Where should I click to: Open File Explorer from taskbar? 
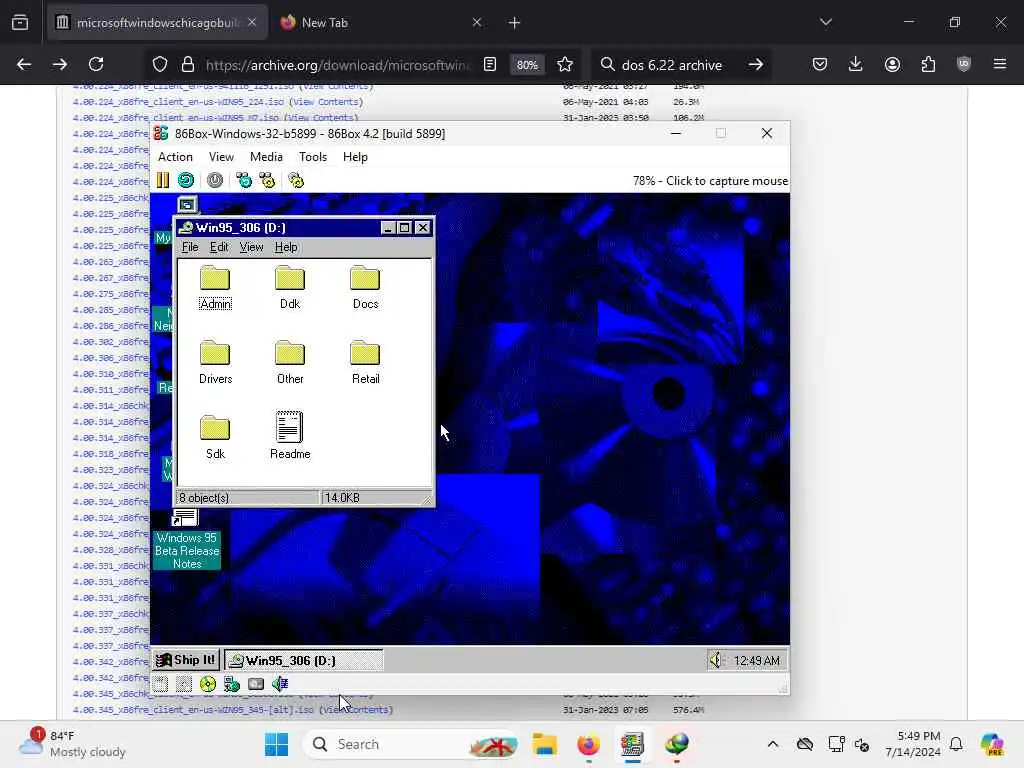(x=544, y=744)
